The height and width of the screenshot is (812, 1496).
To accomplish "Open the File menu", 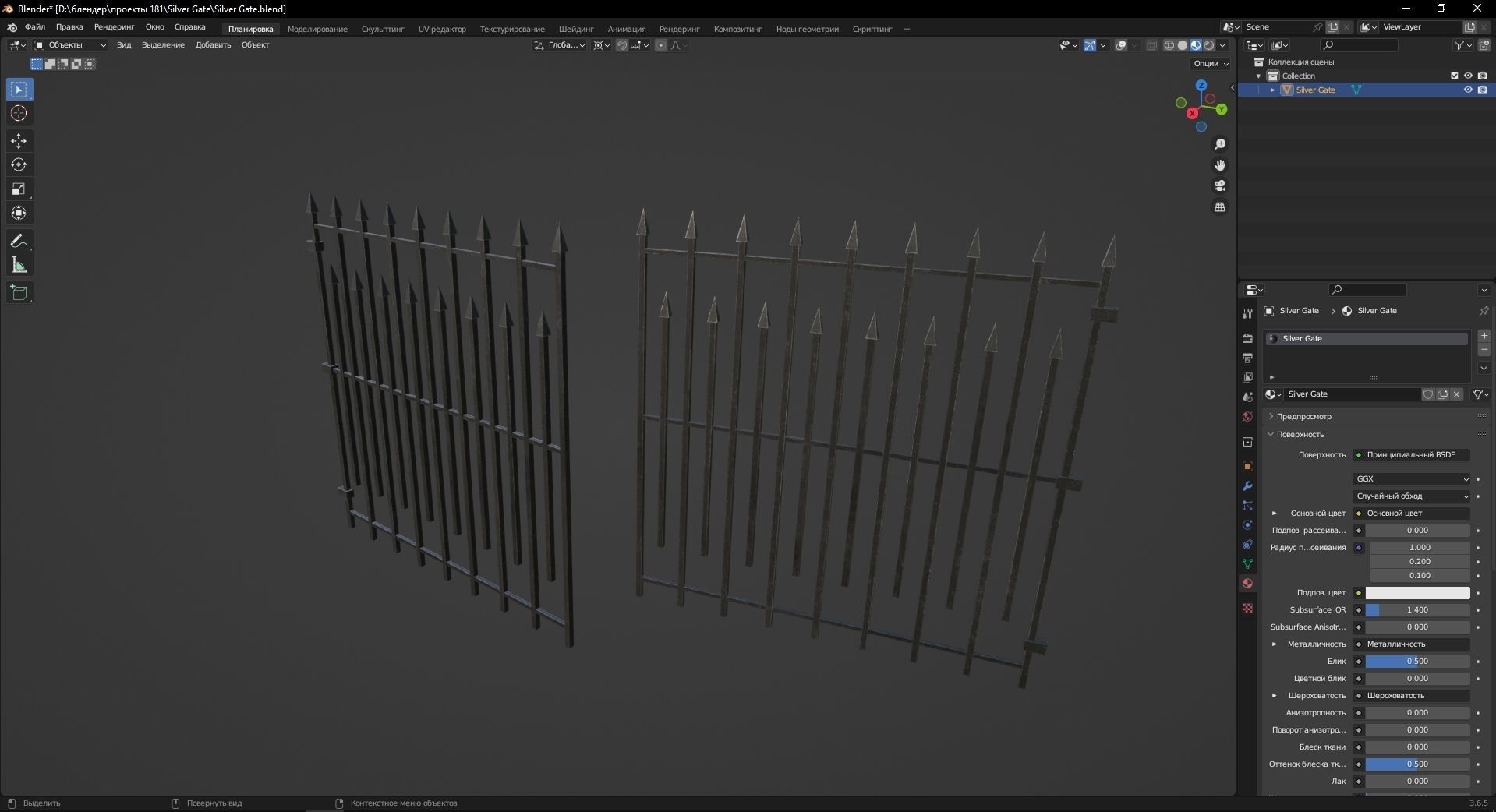I will click(x=35, y=26).
